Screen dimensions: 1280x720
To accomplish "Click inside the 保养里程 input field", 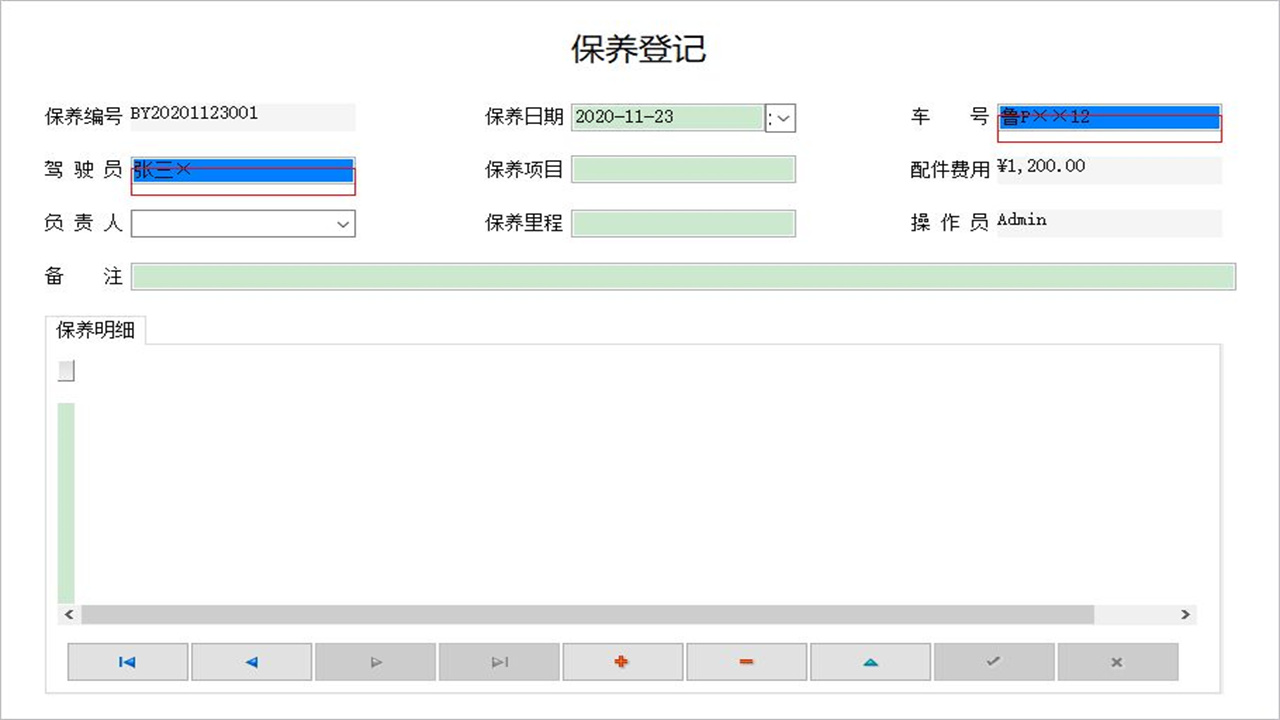I will point(683,223).
